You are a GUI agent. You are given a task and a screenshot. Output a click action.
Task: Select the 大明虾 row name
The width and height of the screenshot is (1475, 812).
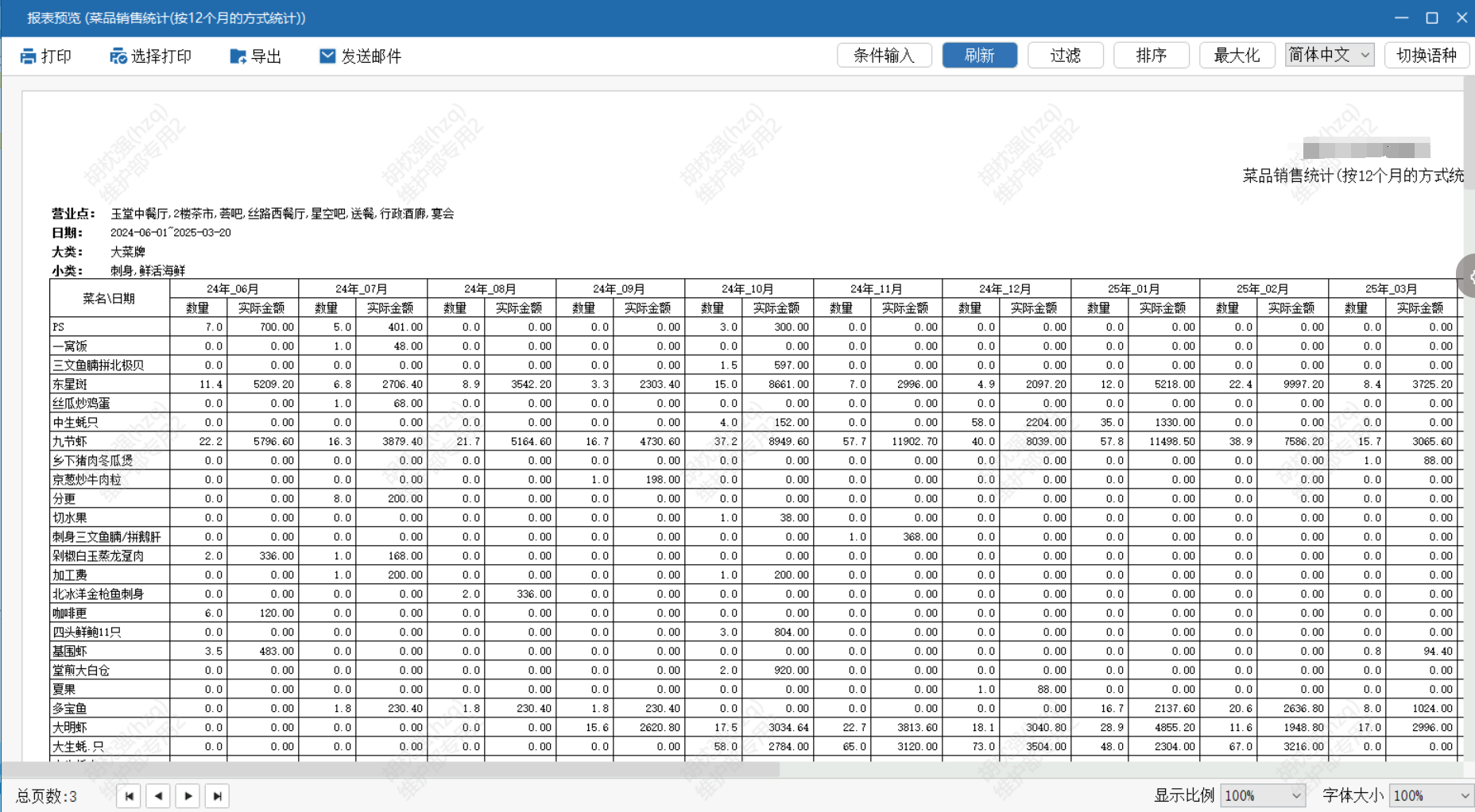pos(110,728)
